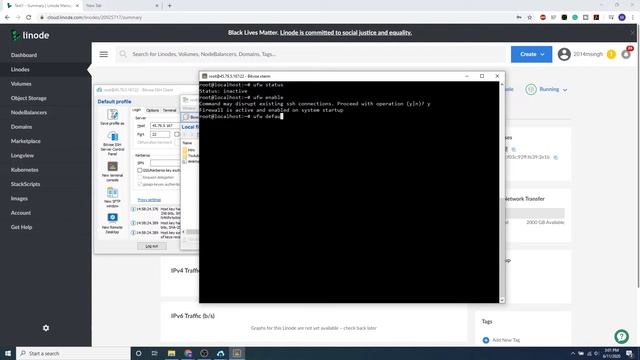Reload the browser page

coord(29,17)
